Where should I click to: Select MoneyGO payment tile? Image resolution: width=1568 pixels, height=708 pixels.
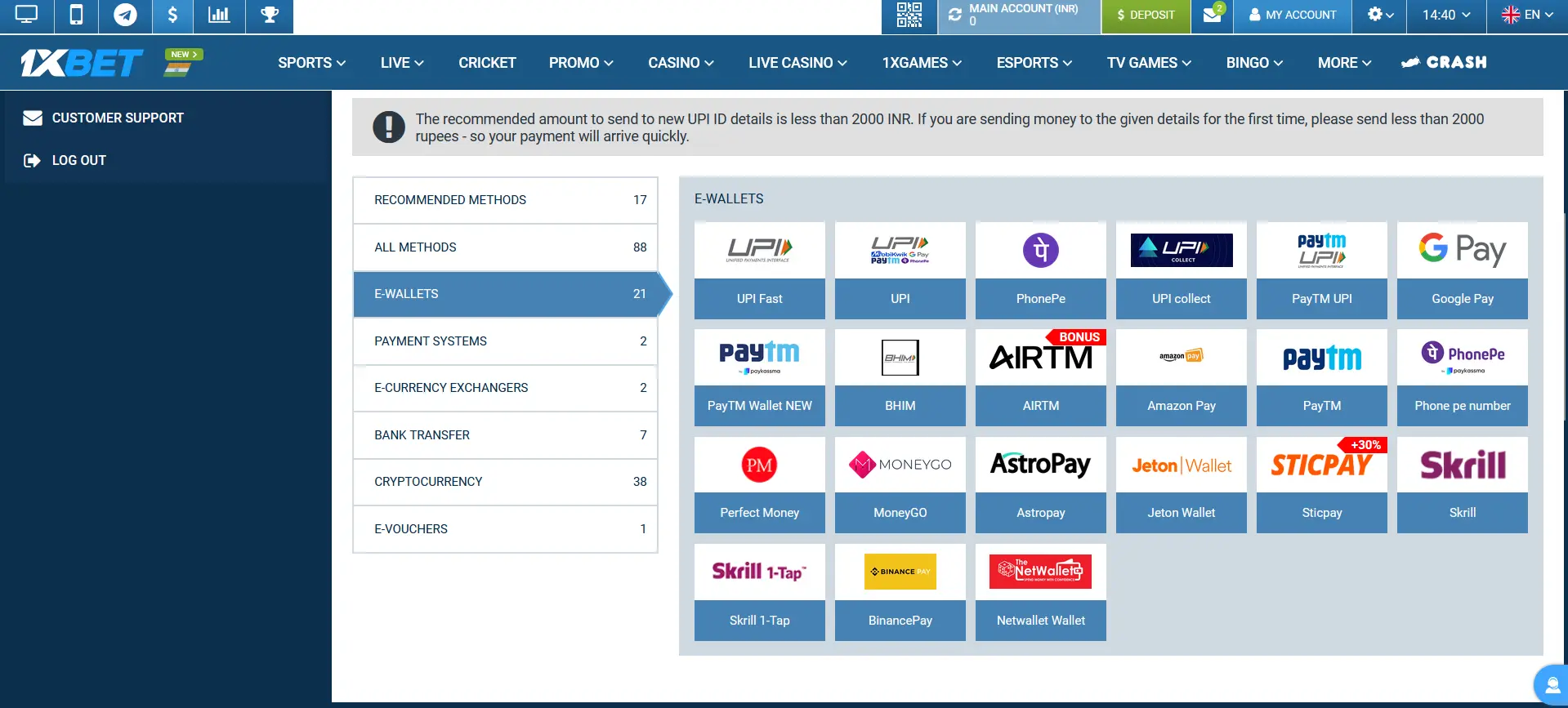(x=900, y=485)
